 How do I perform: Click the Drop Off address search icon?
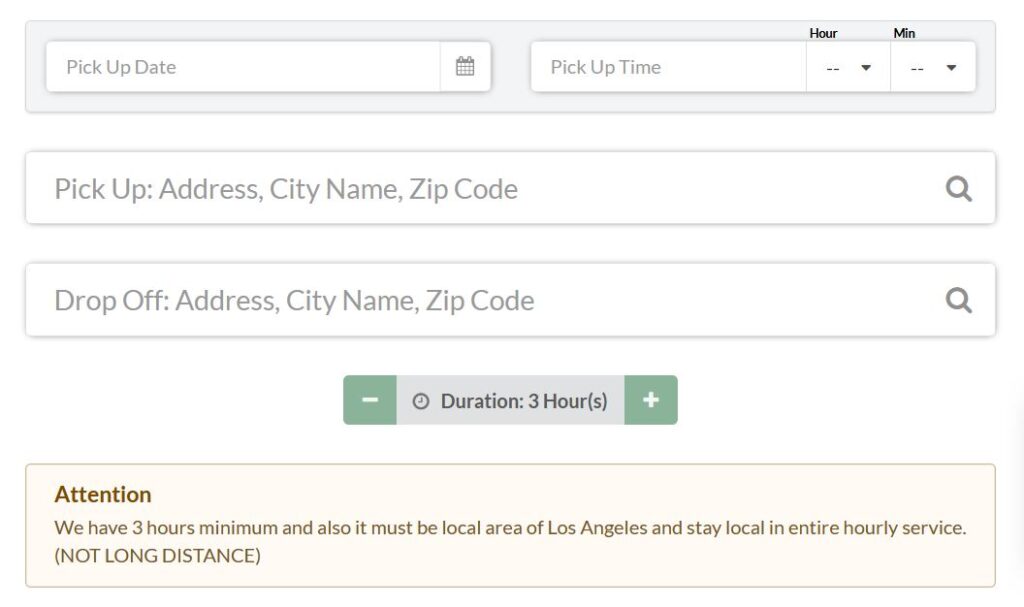[x=958, y=301]
